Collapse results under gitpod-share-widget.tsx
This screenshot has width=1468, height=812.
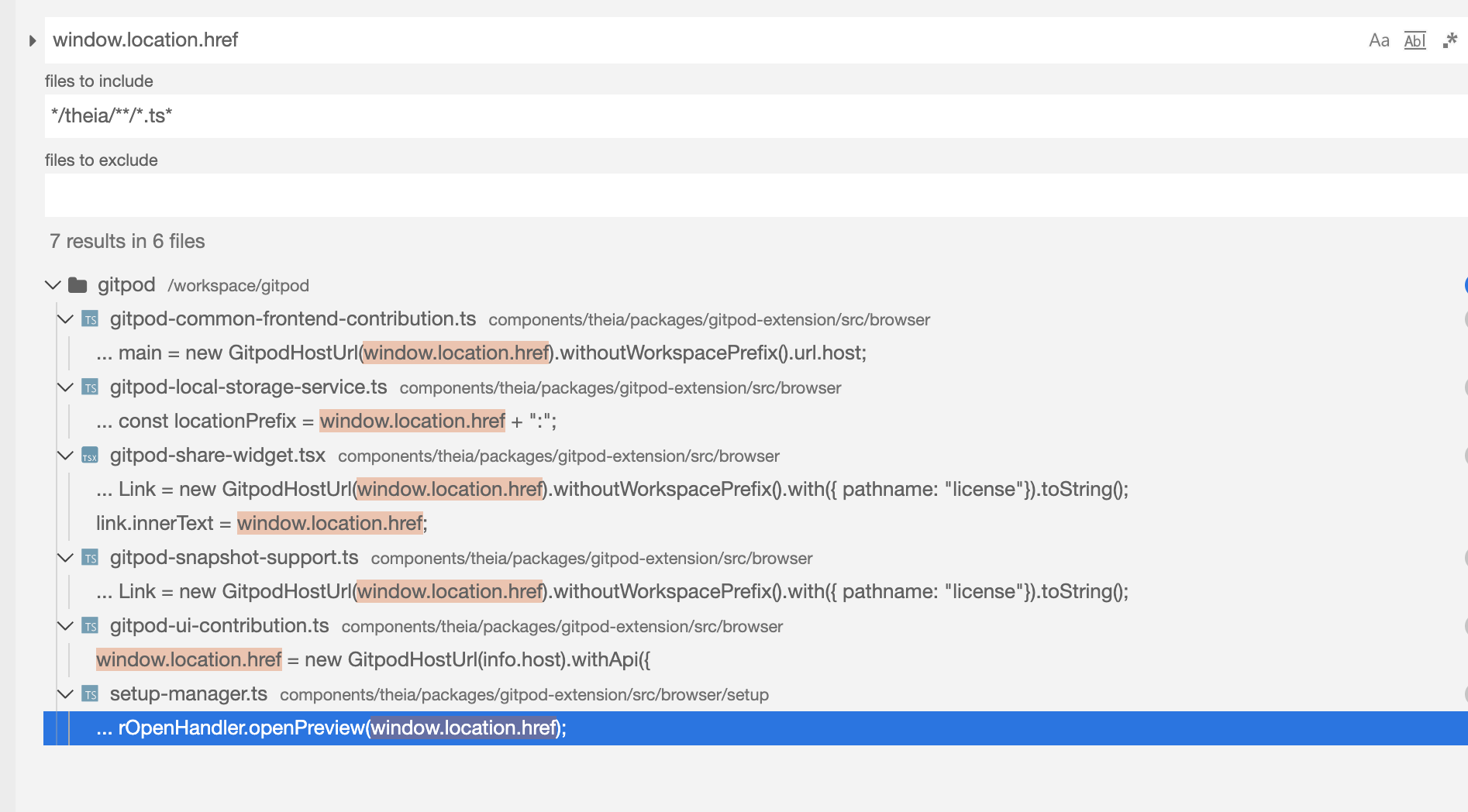pyautogui.click(x=65, y=456)
